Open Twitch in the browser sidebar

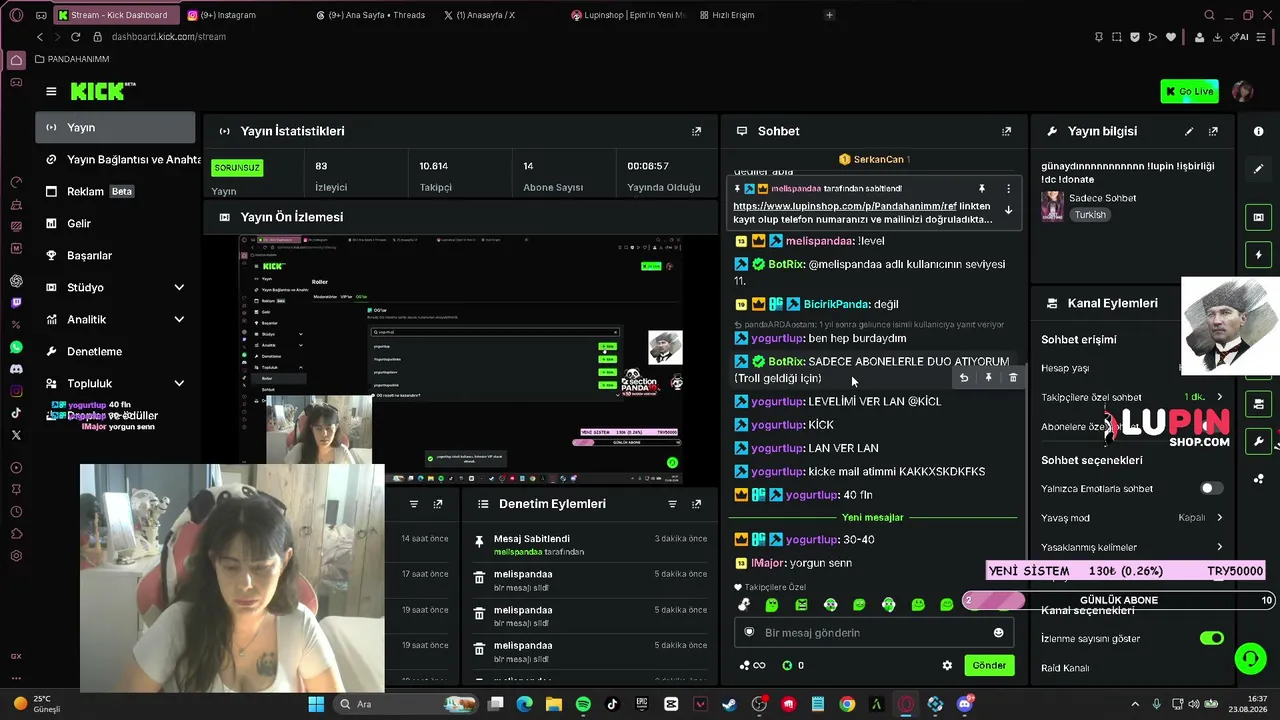(x=16, y=303)
